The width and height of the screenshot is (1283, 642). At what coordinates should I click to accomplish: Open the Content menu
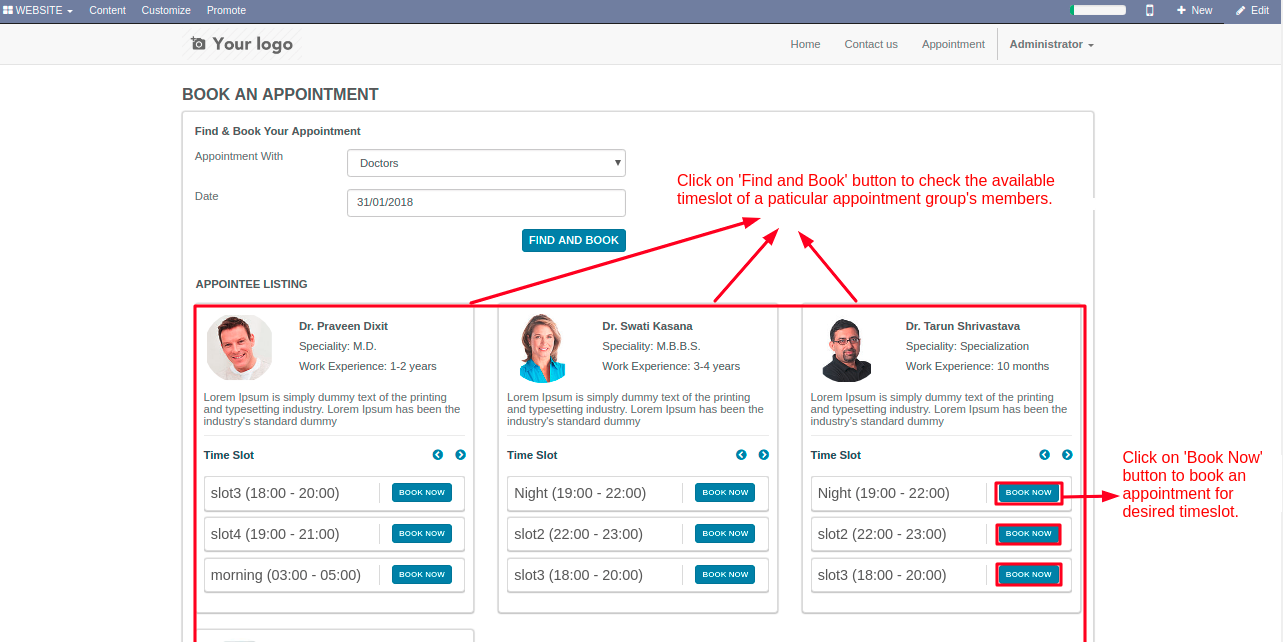[107, 10]
